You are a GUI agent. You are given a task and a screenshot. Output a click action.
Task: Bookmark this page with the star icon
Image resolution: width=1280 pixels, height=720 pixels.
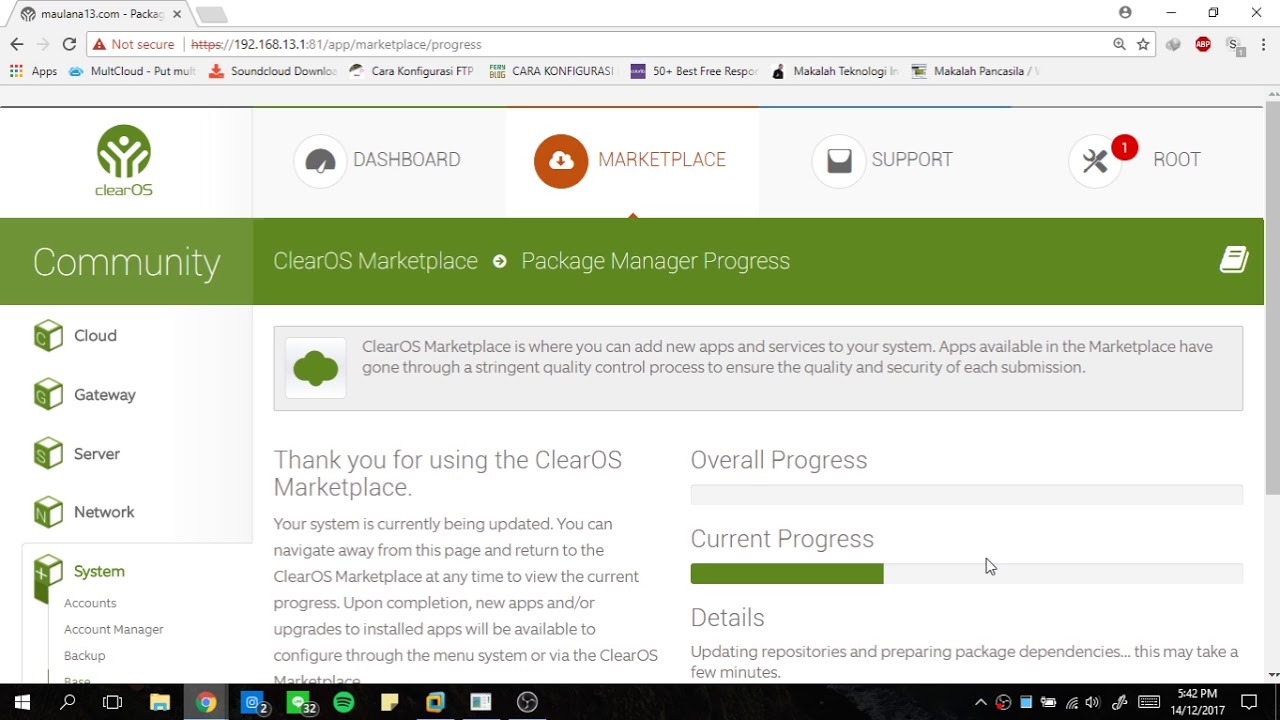click(x=1143, y=44)
